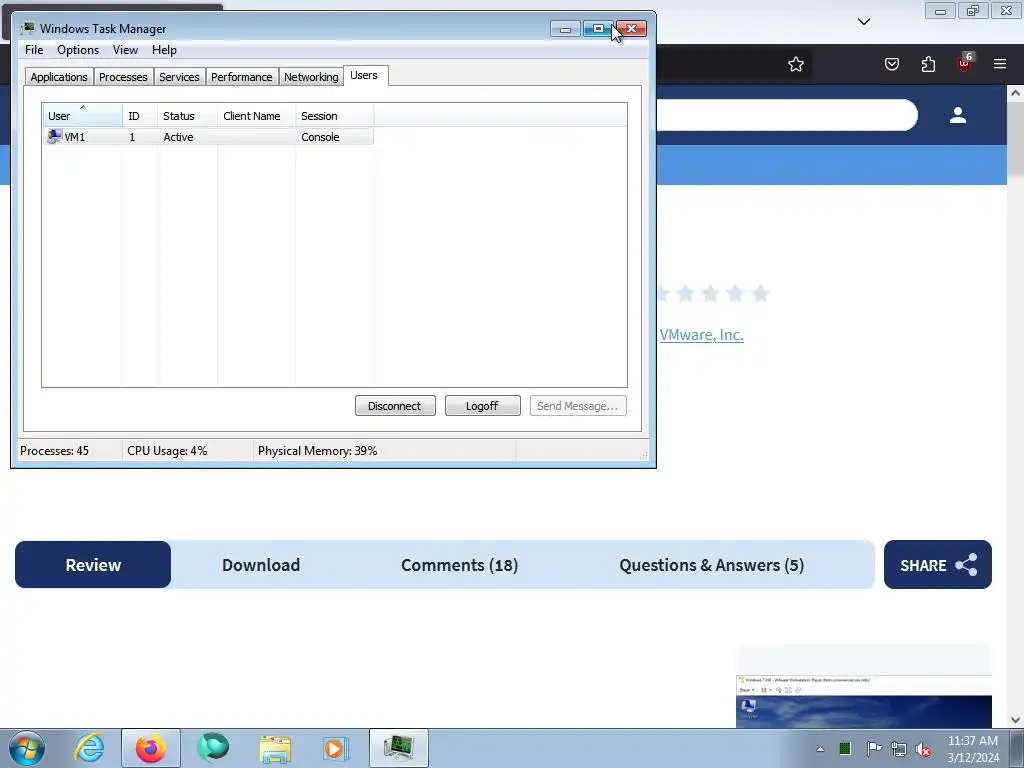The image size is (1024, 768).
Task: Open Windows Media Player from the taskbar
Action: (336, 748)
